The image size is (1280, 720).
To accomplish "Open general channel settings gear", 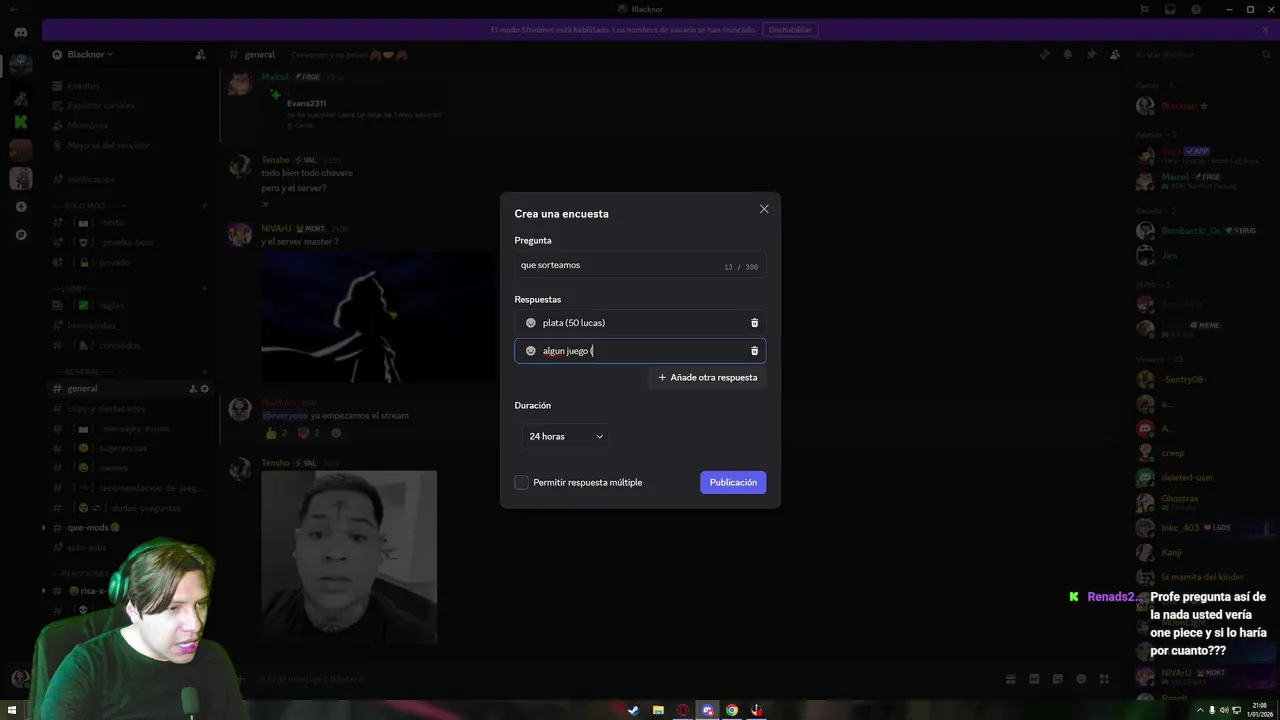I will point(205,389).
